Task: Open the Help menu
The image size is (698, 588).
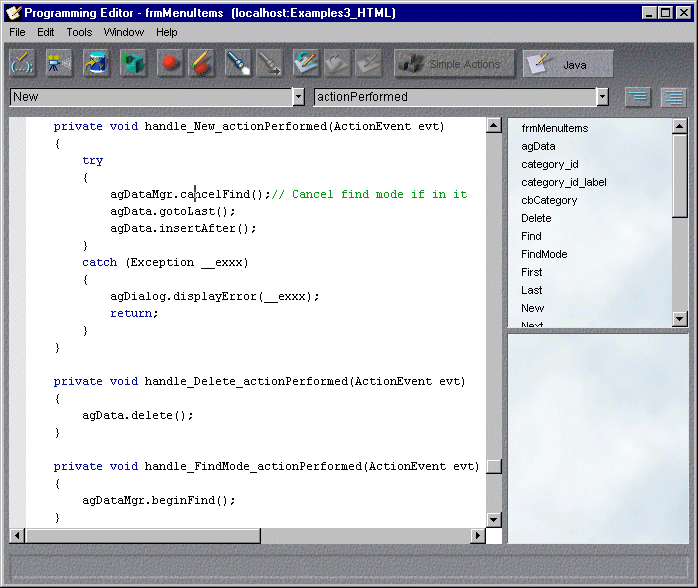Action: pos(166,32)
